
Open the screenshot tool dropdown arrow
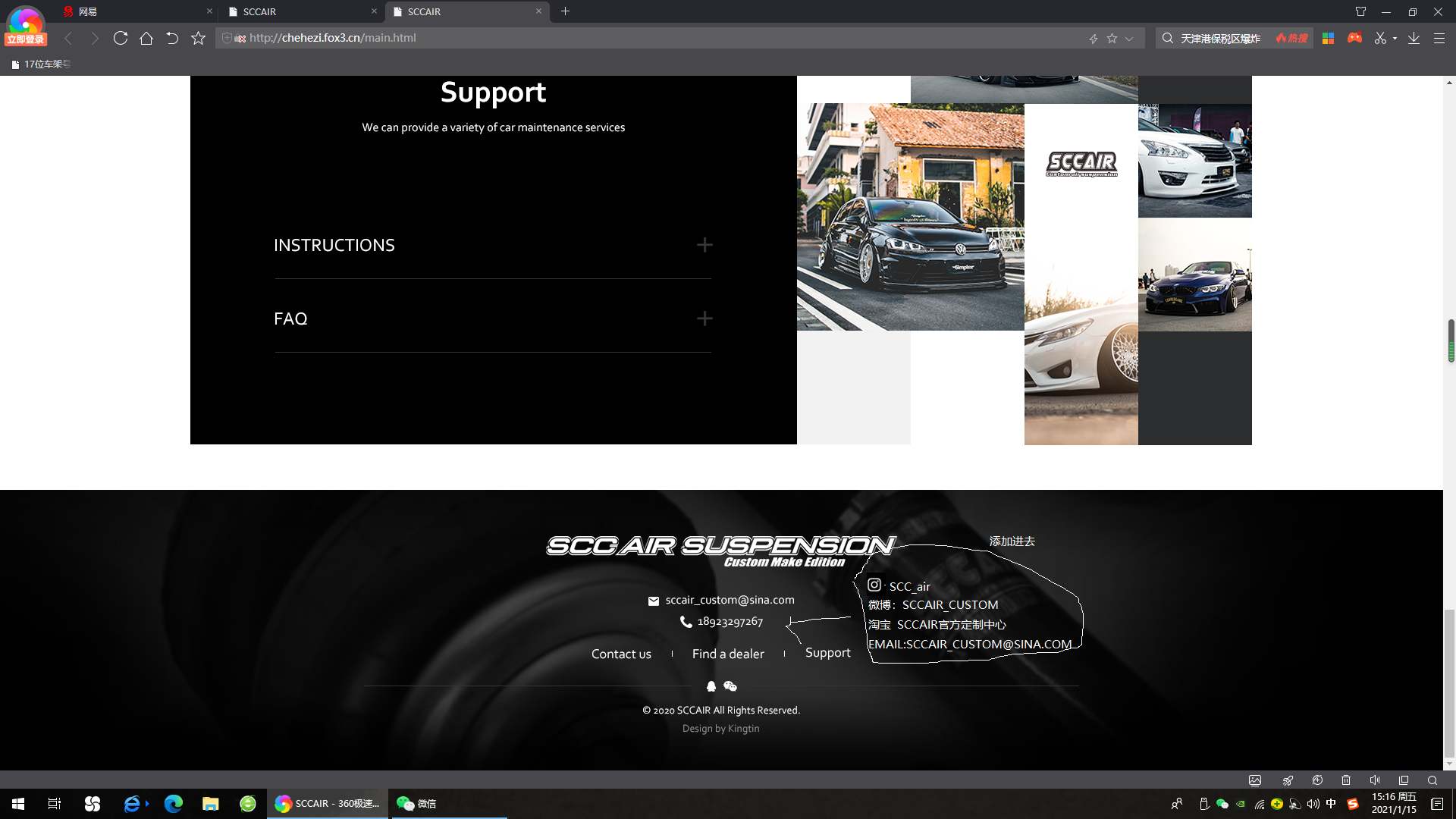click(1395, 39)
